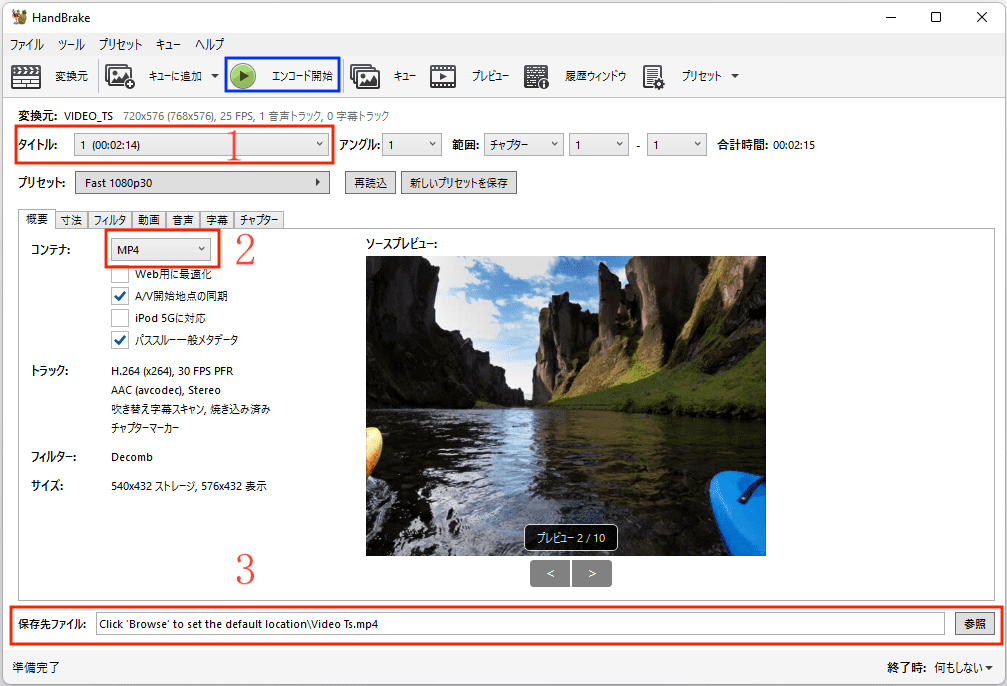
Task: Open the キューに追加 dropdown arrow
Action: pyautogui.click(x=215, y=76)
